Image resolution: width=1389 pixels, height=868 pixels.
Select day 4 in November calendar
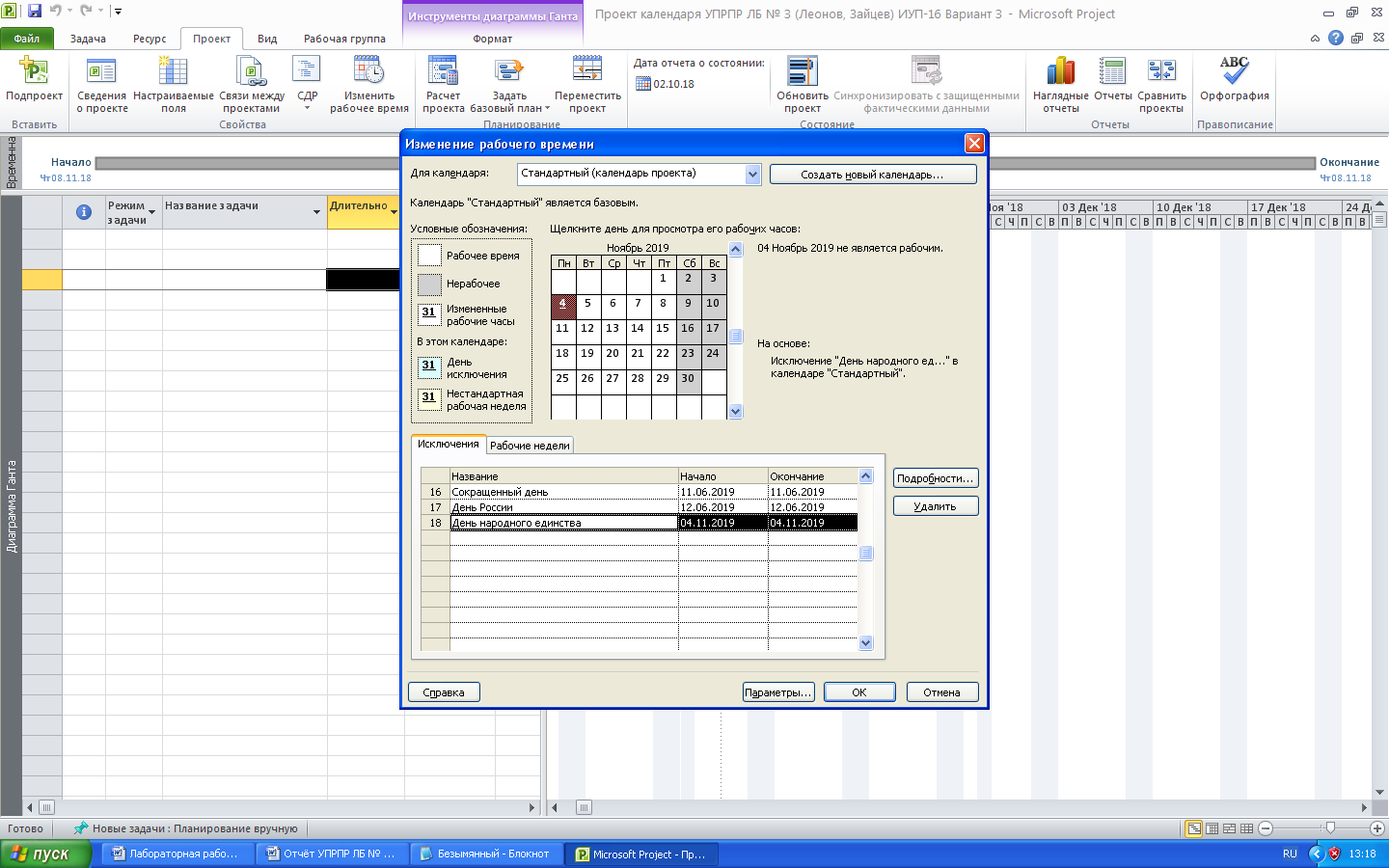coord(563,307)
